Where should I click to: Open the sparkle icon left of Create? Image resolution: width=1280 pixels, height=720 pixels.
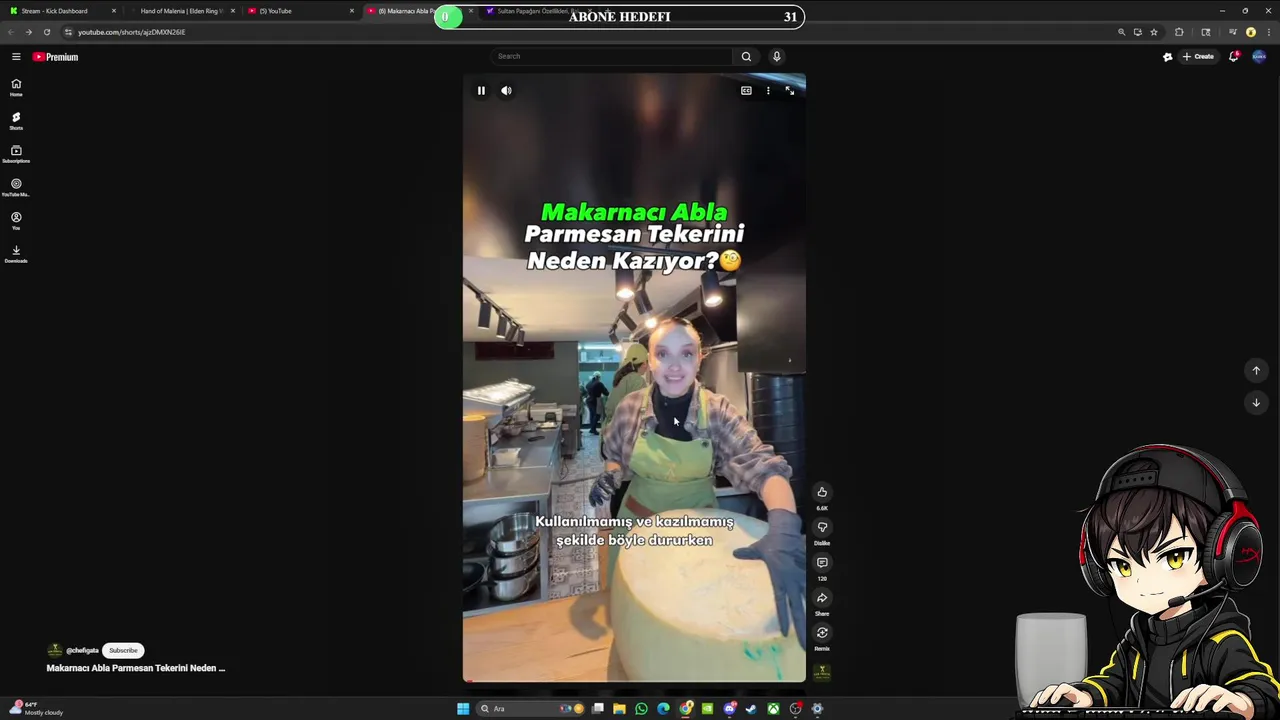click(x=1167, y=57)
